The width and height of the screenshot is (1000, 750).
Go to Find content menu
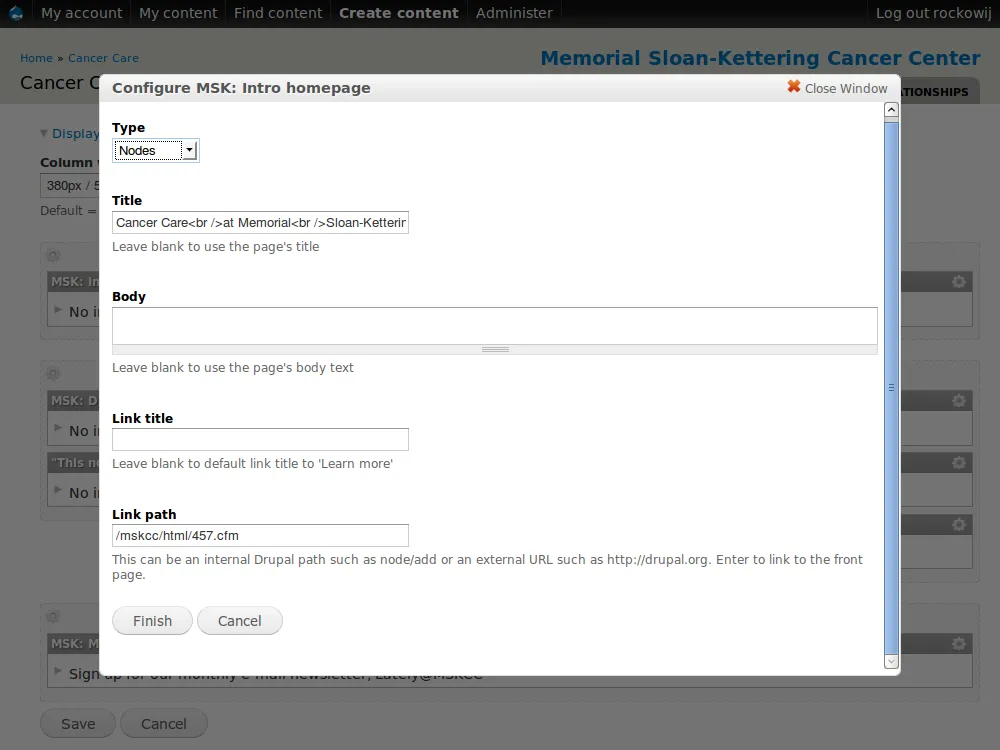click(x=278, y=13)
